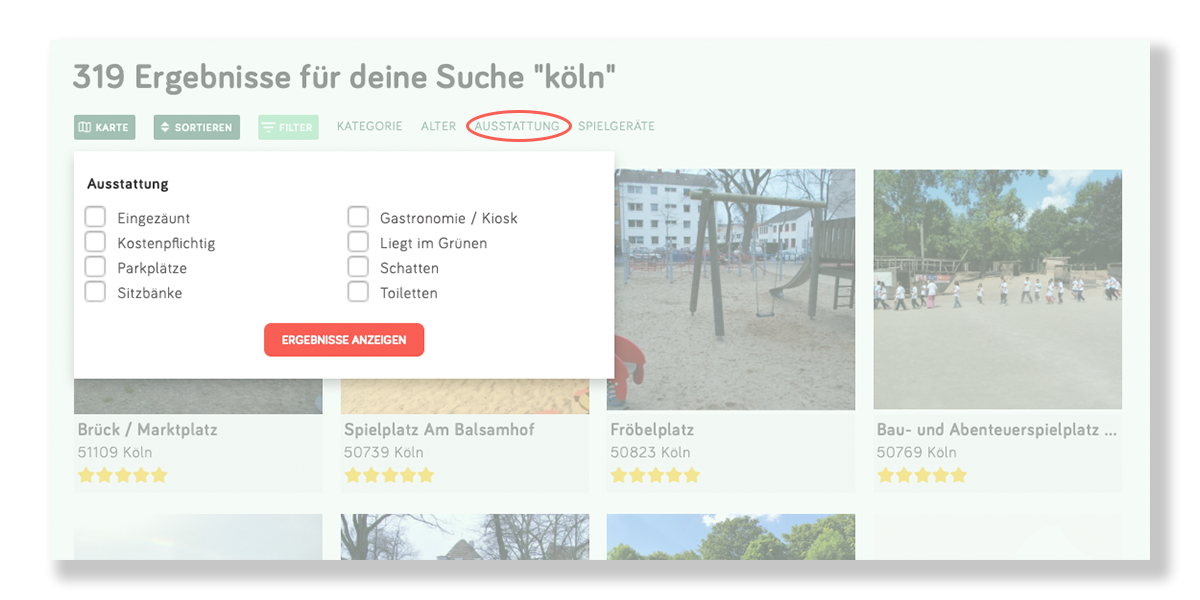
Task: Click the Spielplatz Am Balsamhof title
Action: tap(439, 430)
